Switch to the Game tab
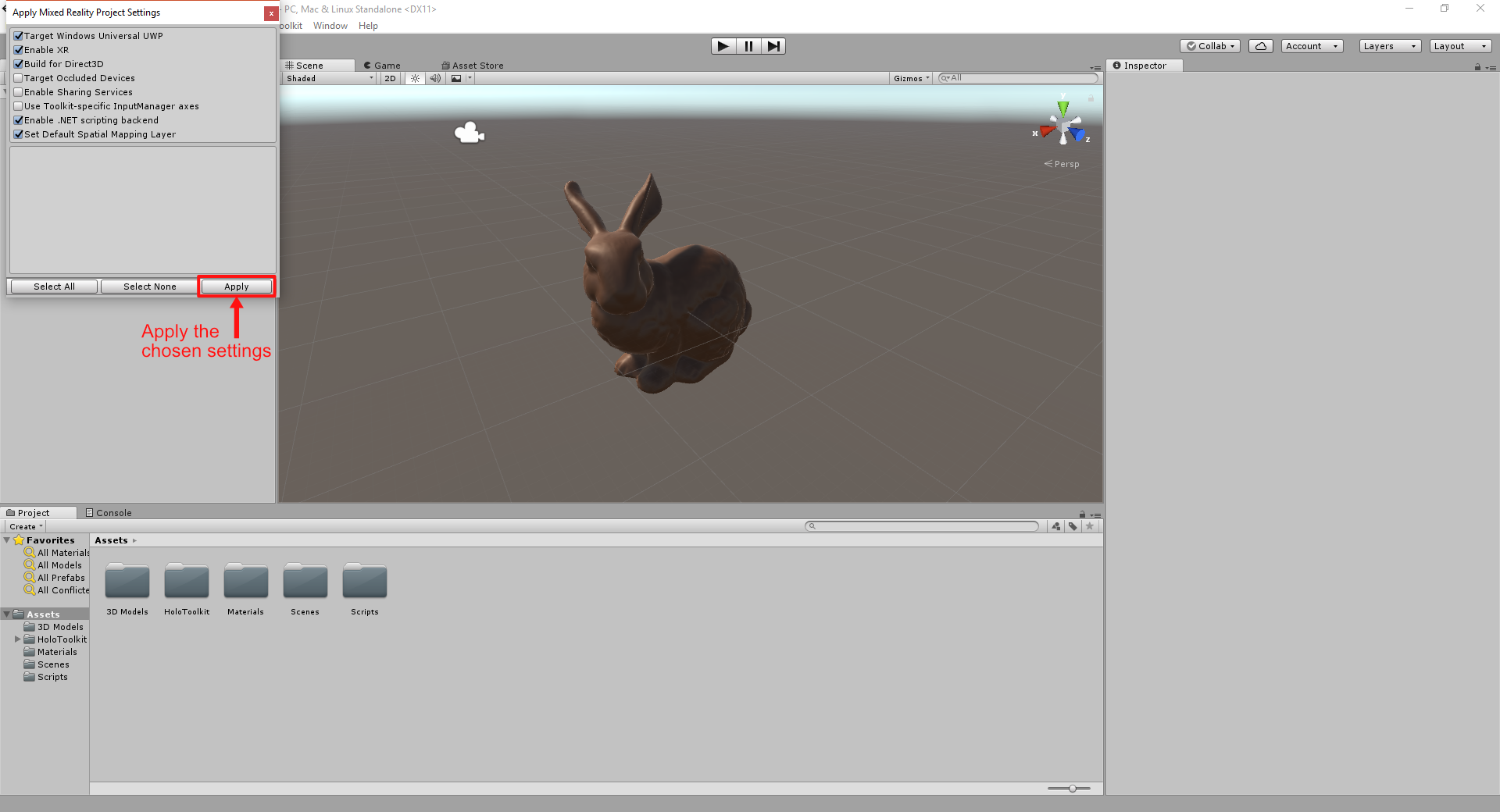The height and width of the screenshot is (812, 1500). pos(383,66)
